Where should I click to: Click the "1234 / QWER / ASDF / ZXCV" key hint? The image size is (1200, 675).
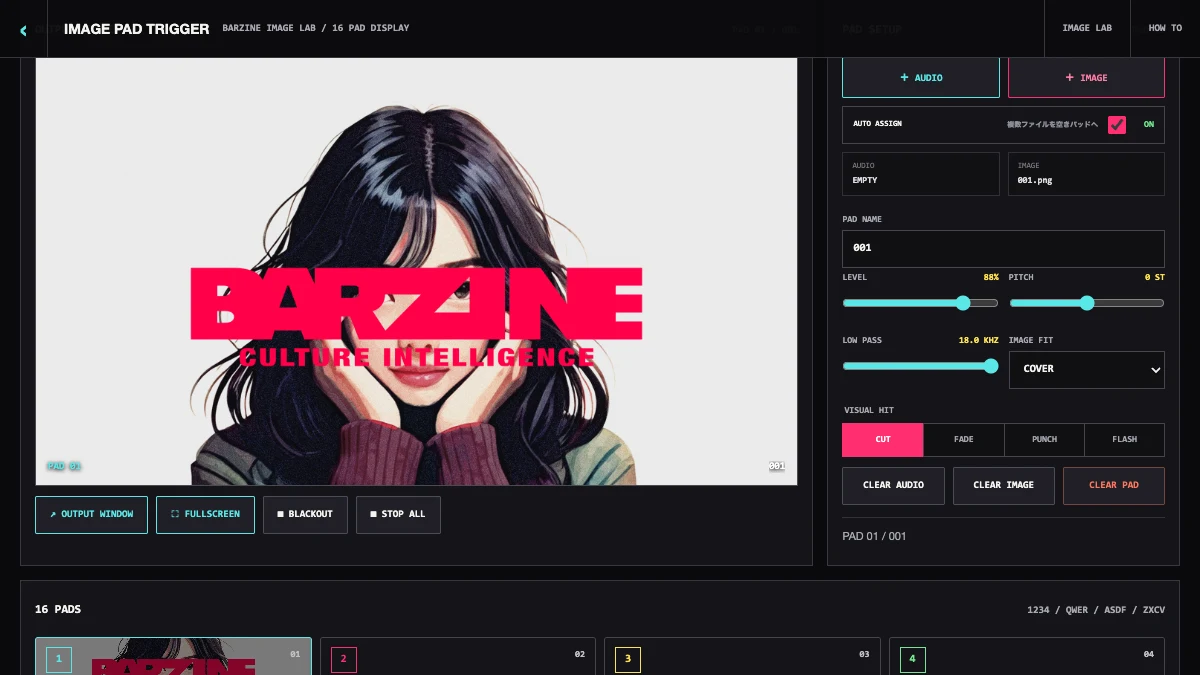tap(1096, 610)
